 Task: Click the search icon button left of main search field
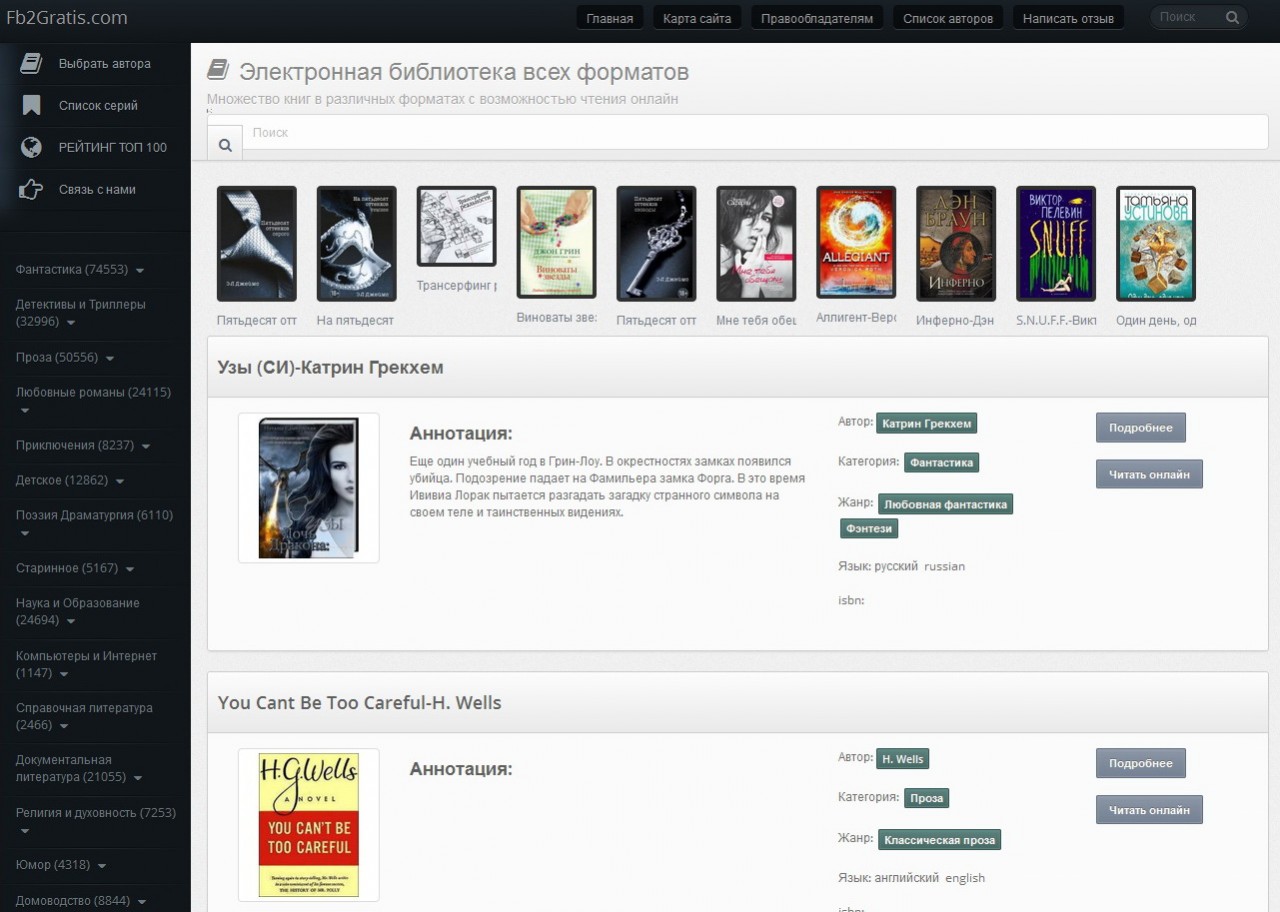pos(225,145)
